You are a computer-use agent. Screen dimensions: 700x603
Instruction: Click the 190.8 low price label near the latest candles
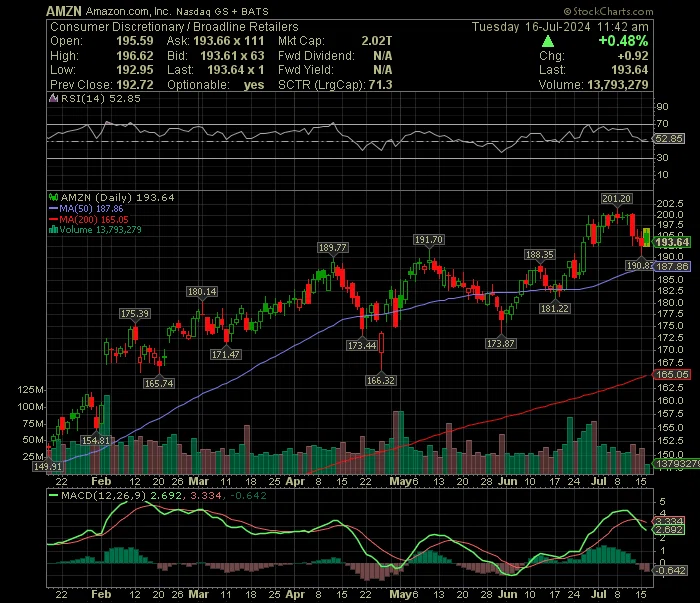pyautogui.click(x=639, y=266)
